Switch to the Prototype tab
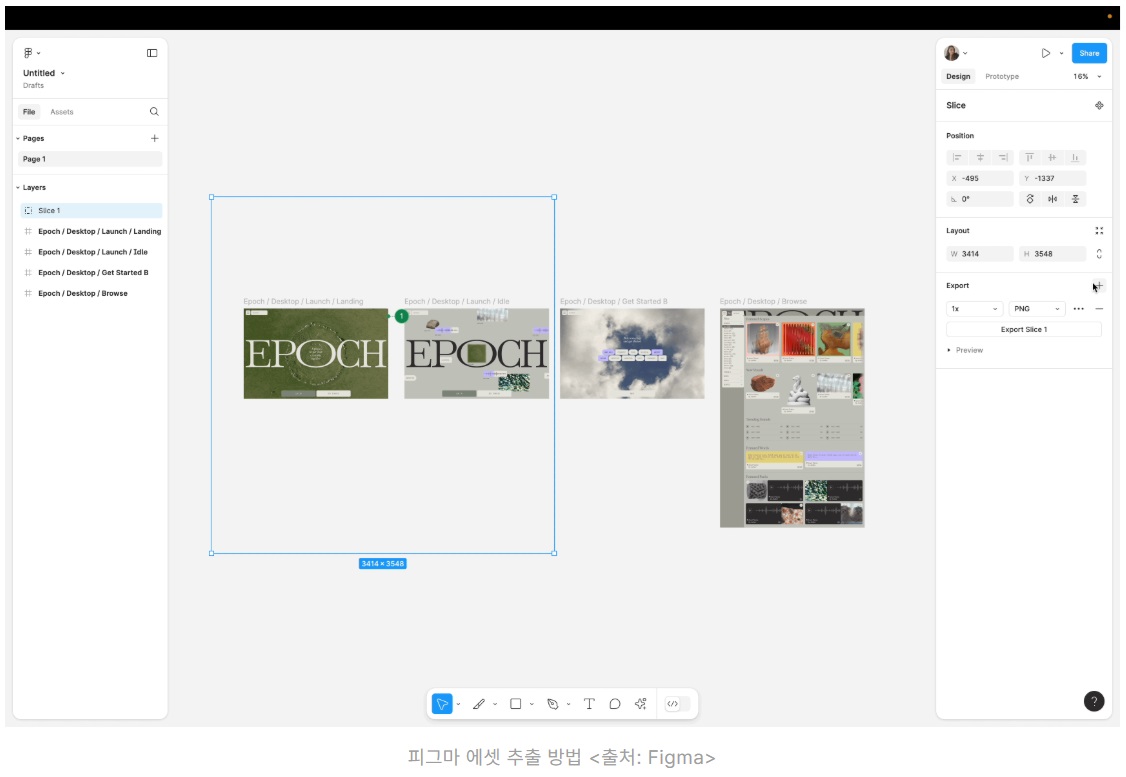The image size is (1126, 777). [1002, 76]
